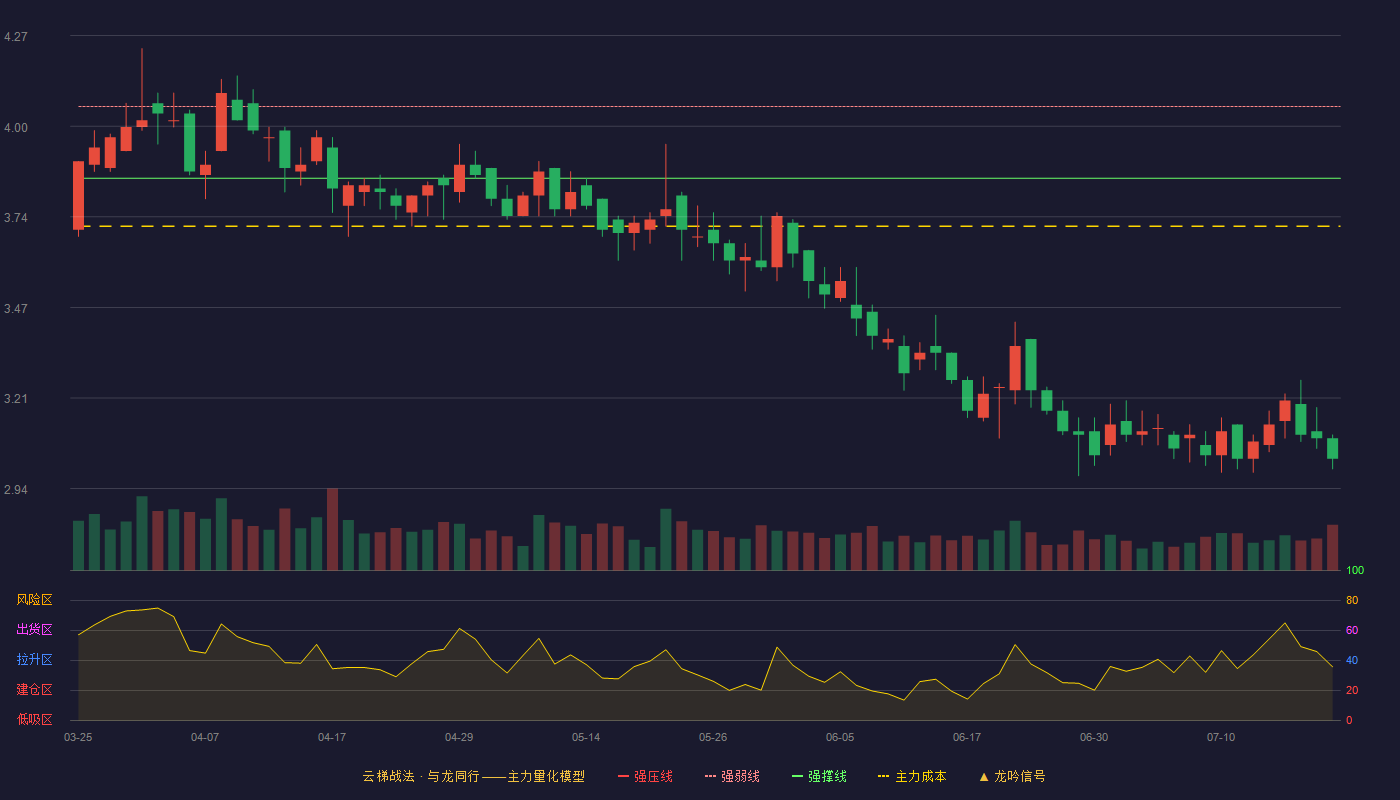Click the 100 indicator scale label
1400x800 pixels.
tap(1355, 571)
